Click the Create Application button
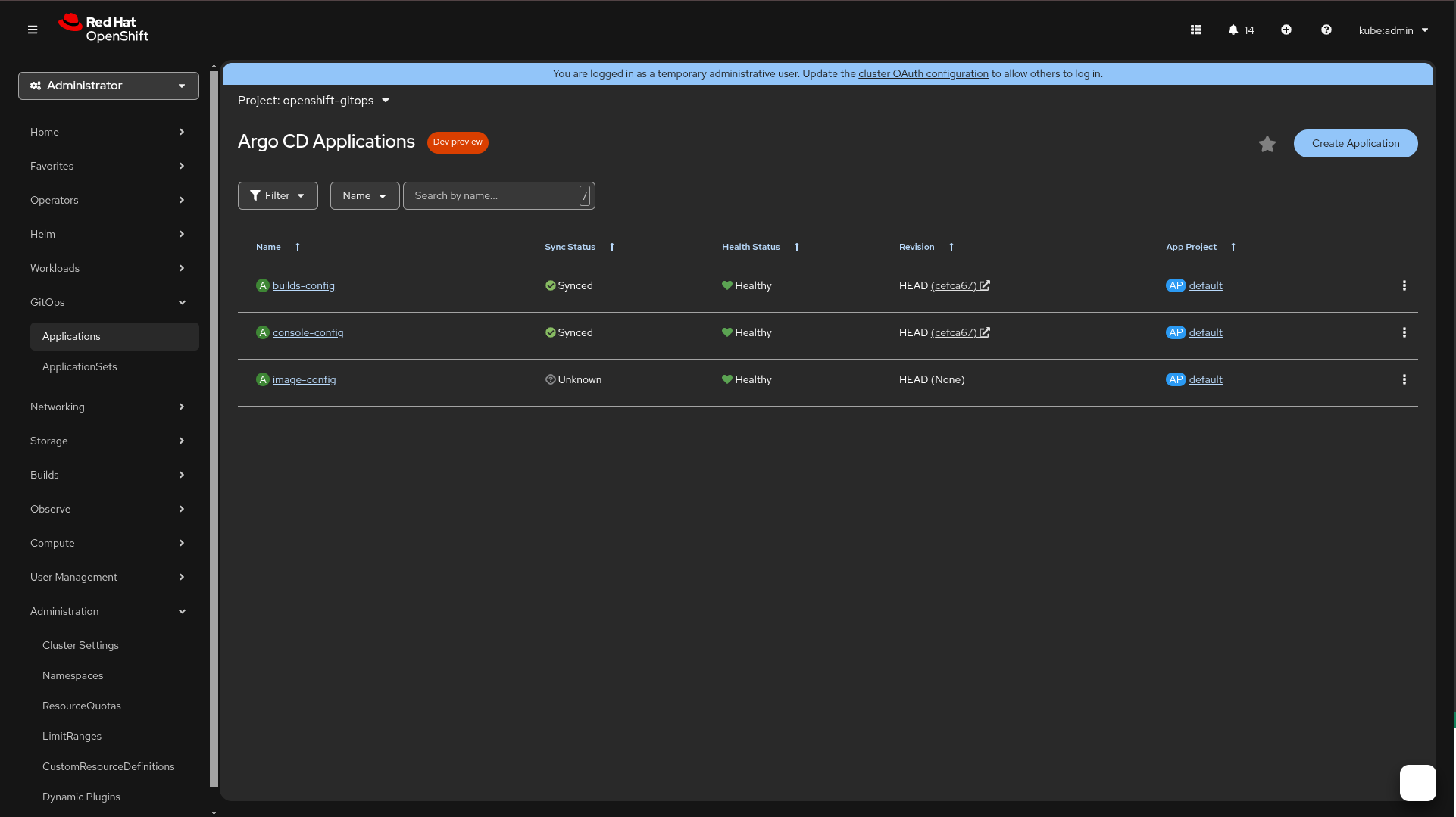 click(x=1355, y=144)
